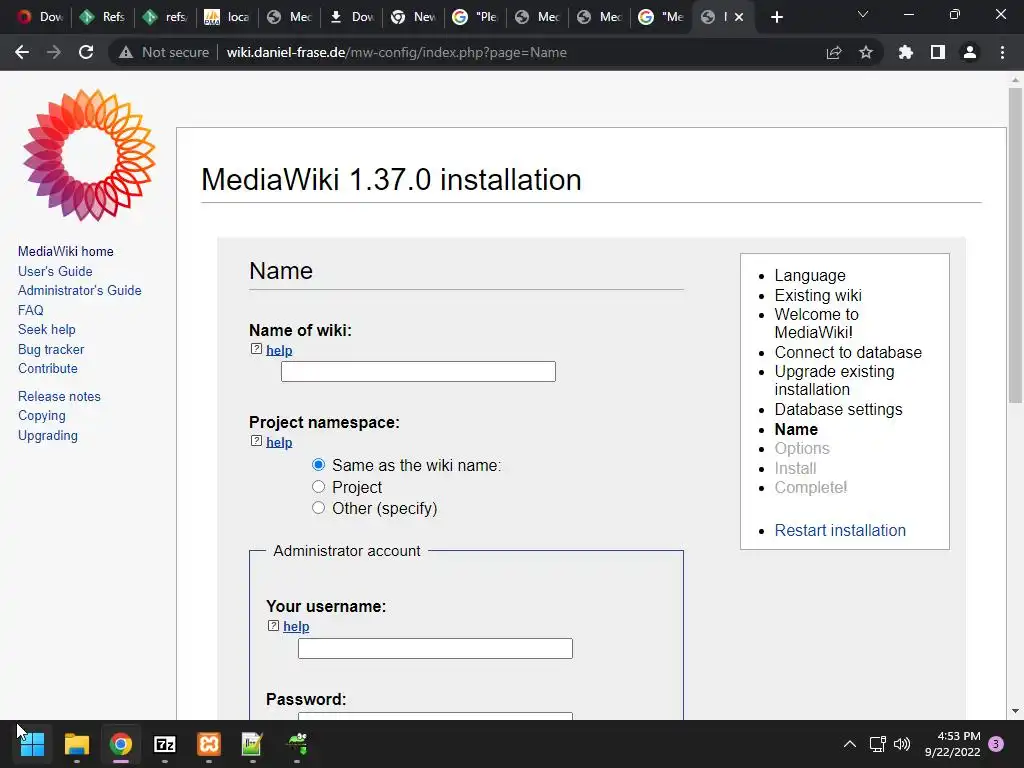The image size is (1024, 768).
Task: Open 'help' link for Name of wiki
Action: click(x=279, y=350)
